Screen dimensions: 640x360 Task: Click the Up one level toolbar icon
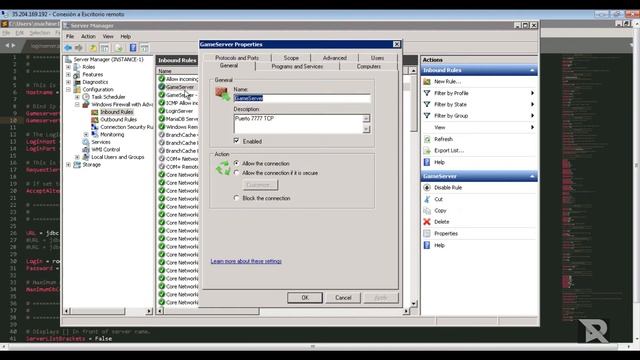point(93,48)
